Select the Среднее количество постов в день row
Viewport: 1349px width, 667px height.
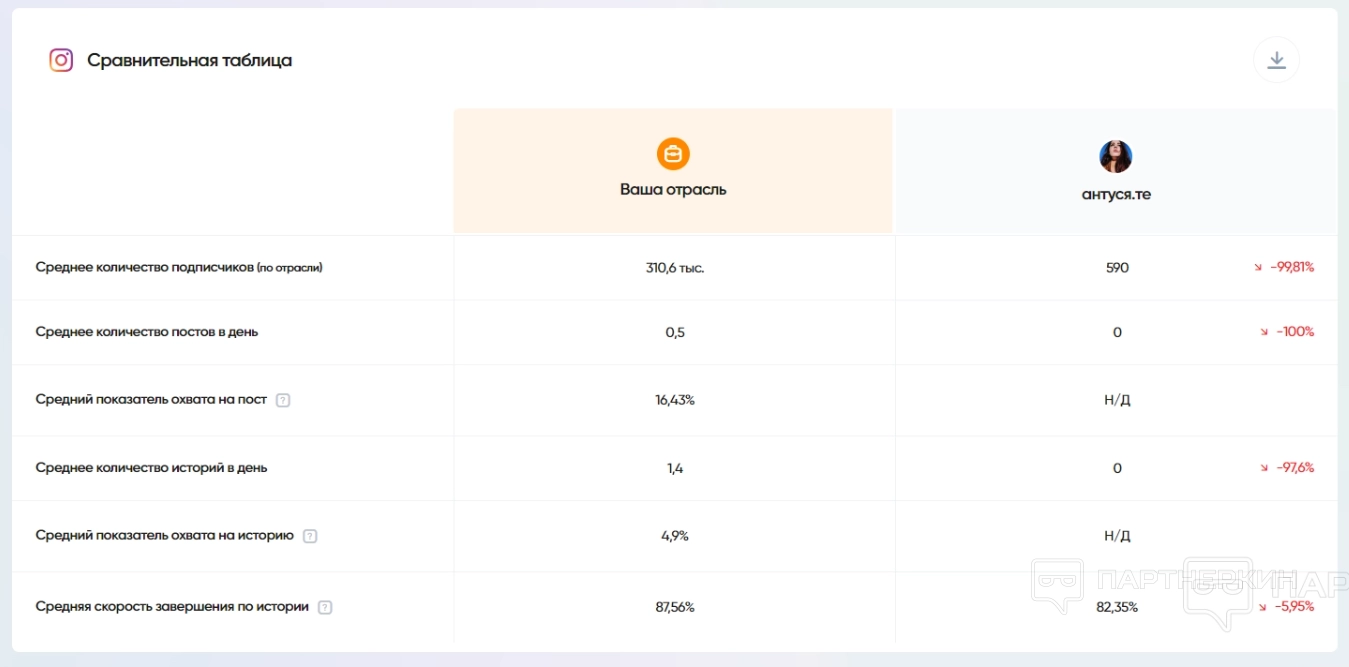(x=146, y=332)
